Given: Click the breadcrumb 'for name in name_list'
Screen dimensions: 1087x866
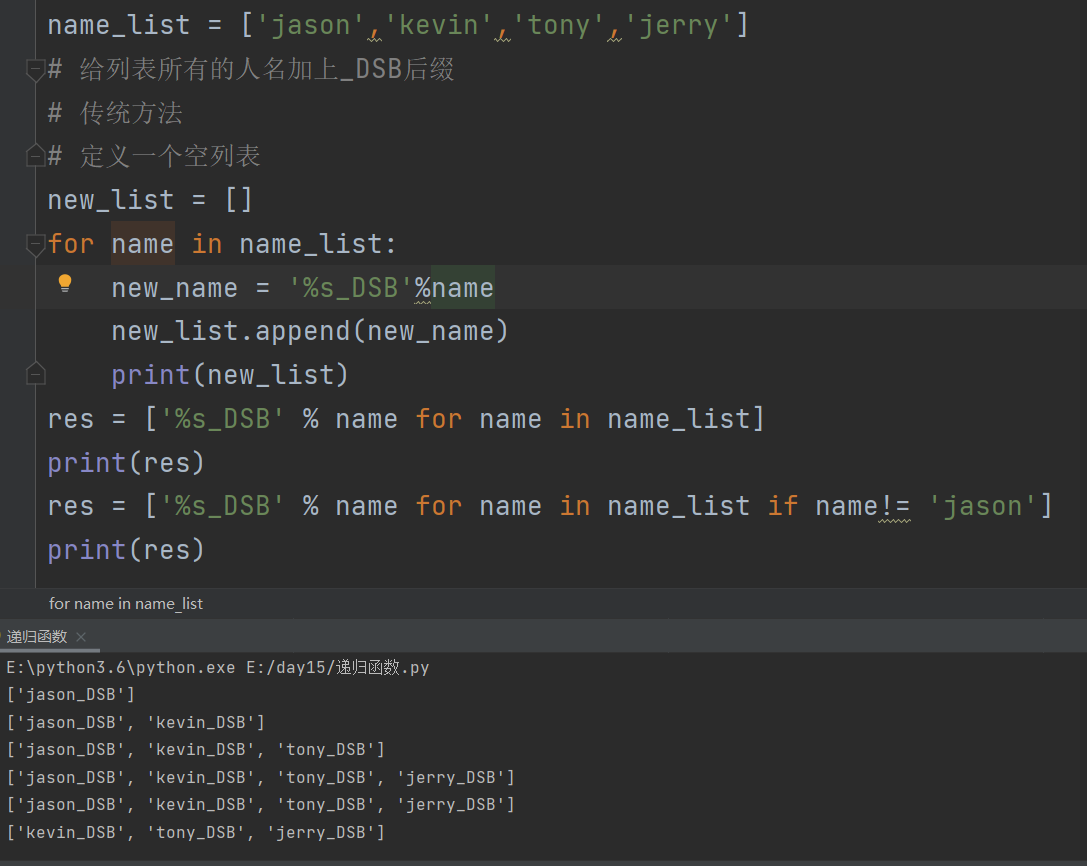Looking at the screenshot, I should [125, 604].
